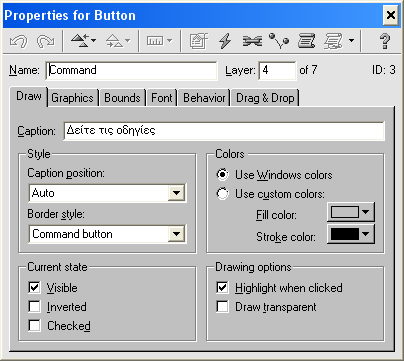
Task: Open the Drag & Drop tab
Action: pyautogui.click(x=265, y=98)
